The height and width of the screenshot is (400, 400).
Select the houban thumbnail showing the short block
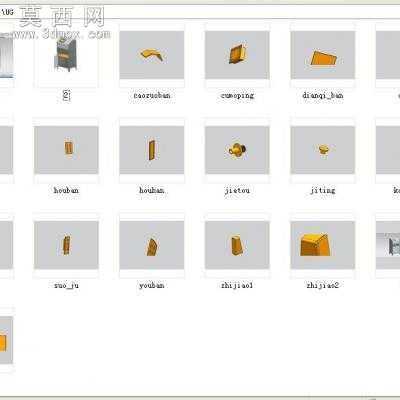click(x=66, y=150)
